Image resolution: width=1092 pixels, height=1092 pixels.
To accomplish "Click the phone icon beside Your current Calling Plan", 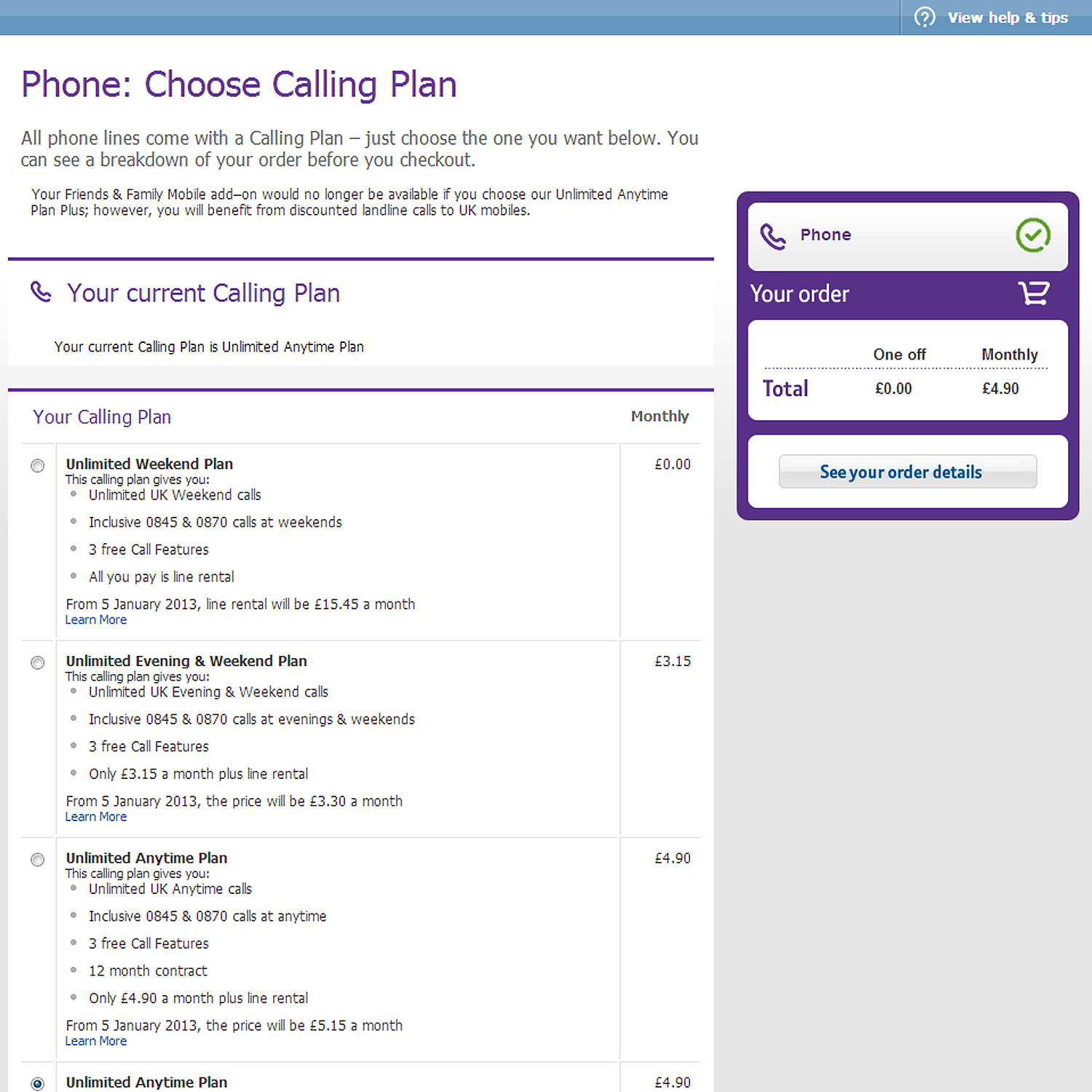I will (41, 291).
